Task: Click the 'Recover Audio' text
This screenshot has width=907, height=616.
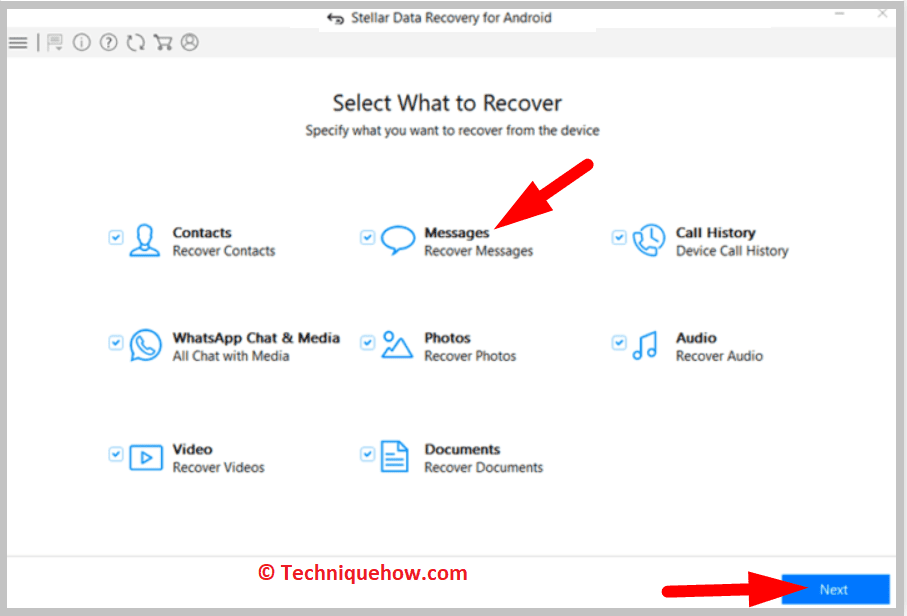Action: point(720,356)
